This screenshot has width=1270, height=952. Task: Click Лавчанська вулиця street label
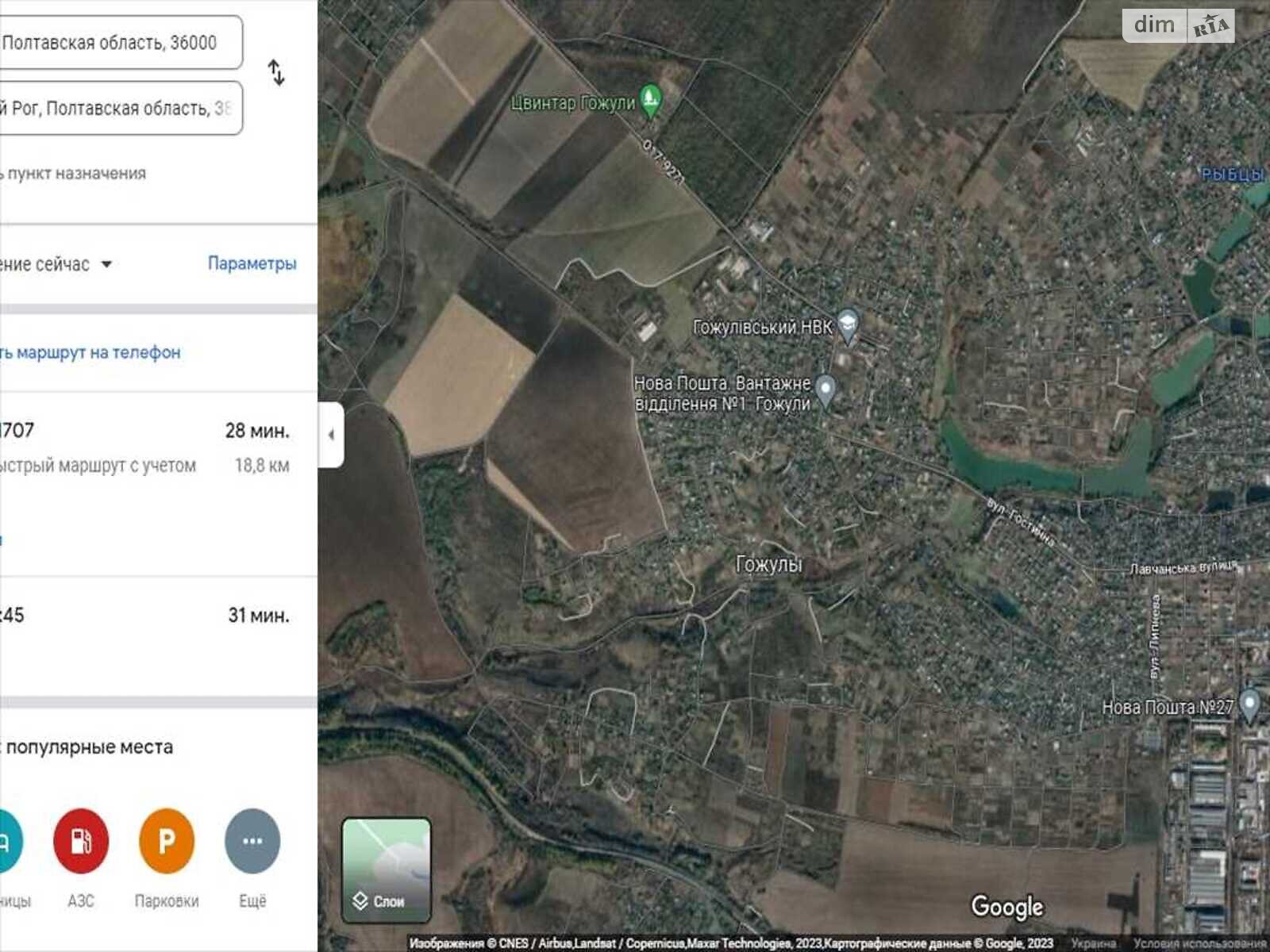[1183, 567]
